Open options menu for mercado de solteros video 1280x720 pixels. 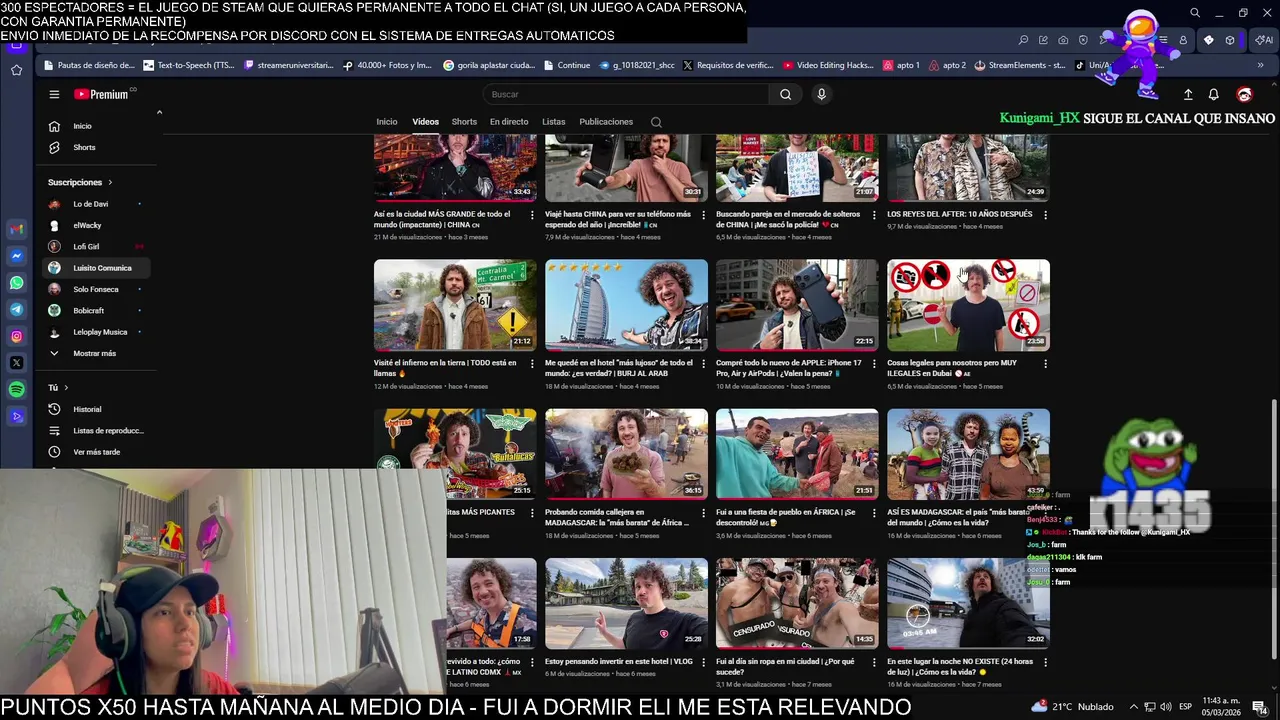(874, 214)
